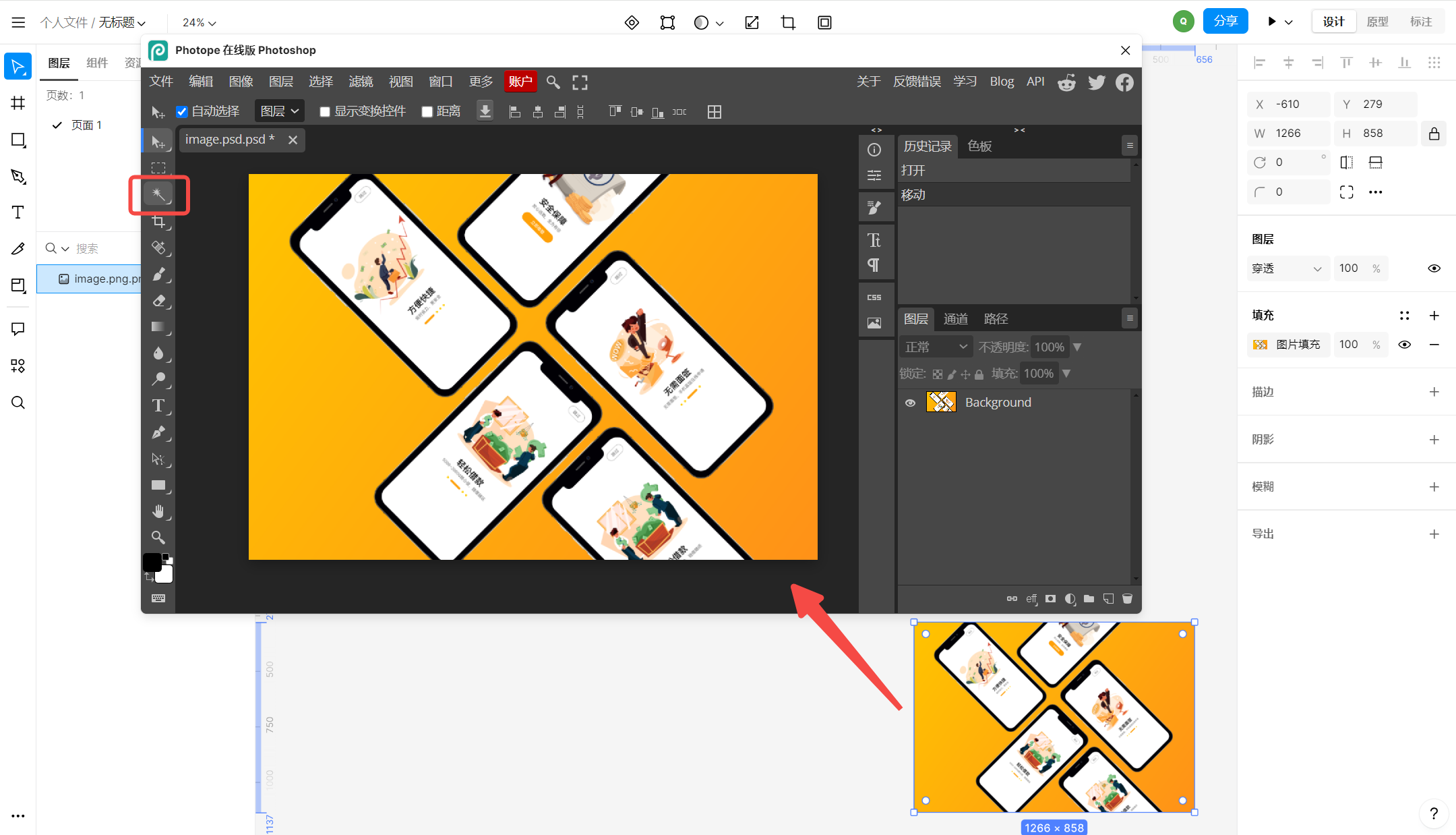
Task: Switch to the 通道 tab
Action: [955, 319]
